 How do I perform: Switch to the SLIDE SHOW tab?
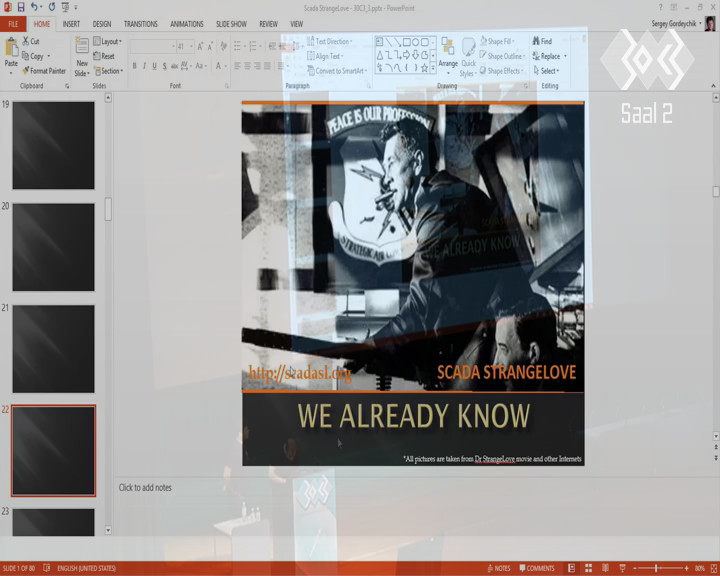231,24
